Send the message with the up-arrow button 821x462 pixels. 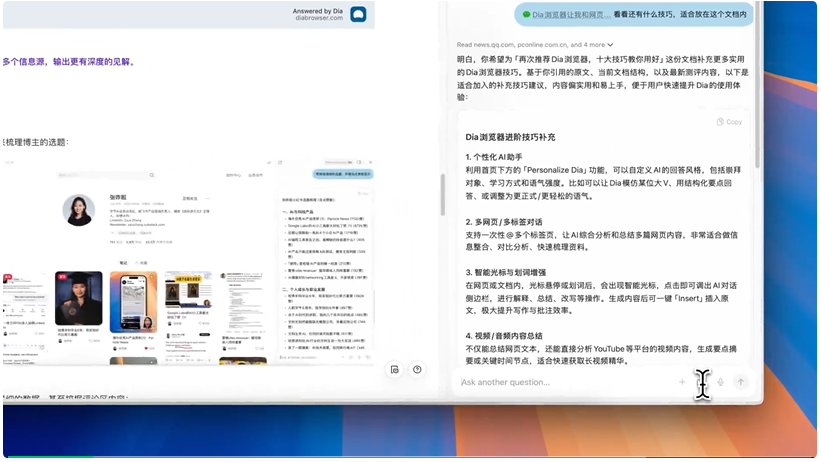(740, 382)
